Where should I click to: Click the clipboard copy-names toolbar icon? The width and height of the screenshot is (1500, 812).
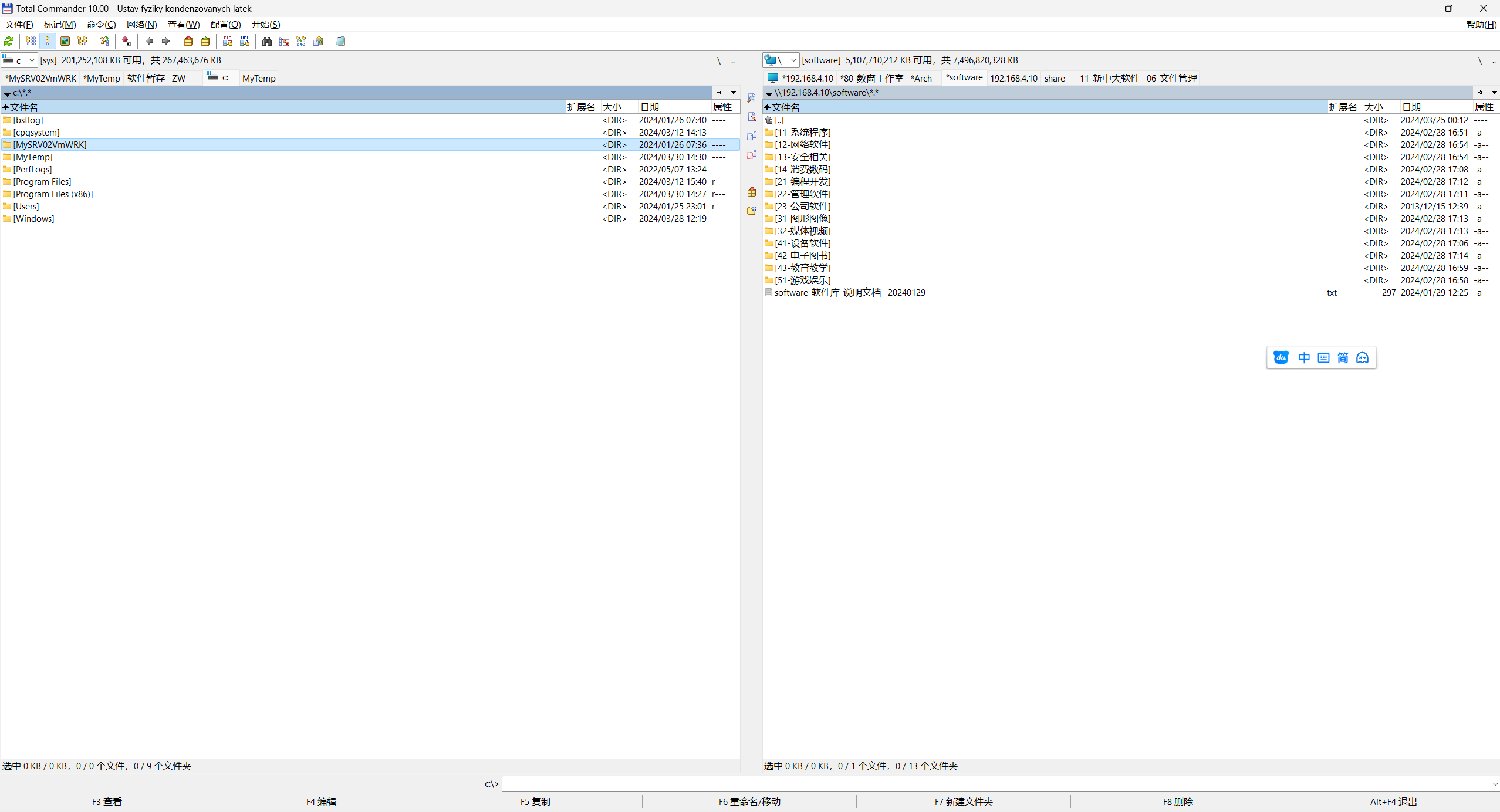318,41
